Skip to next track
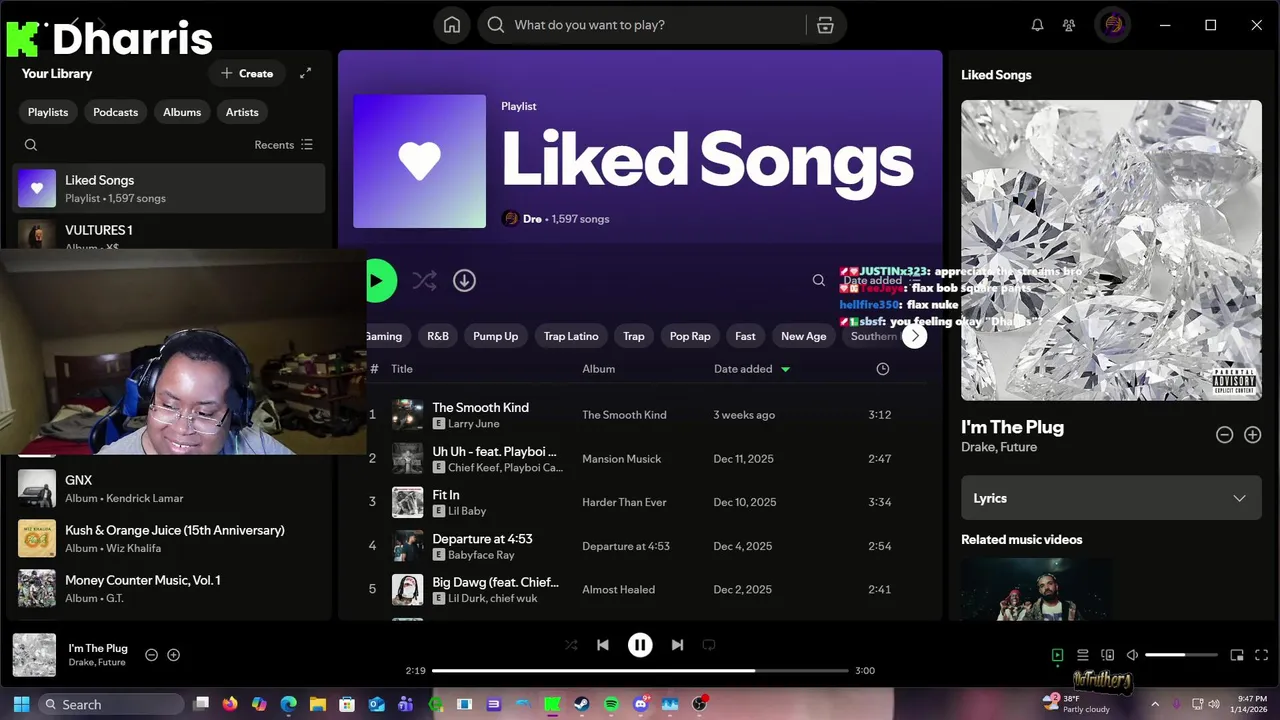Viewport: 1280px width, 720px height. pos(677,645)
